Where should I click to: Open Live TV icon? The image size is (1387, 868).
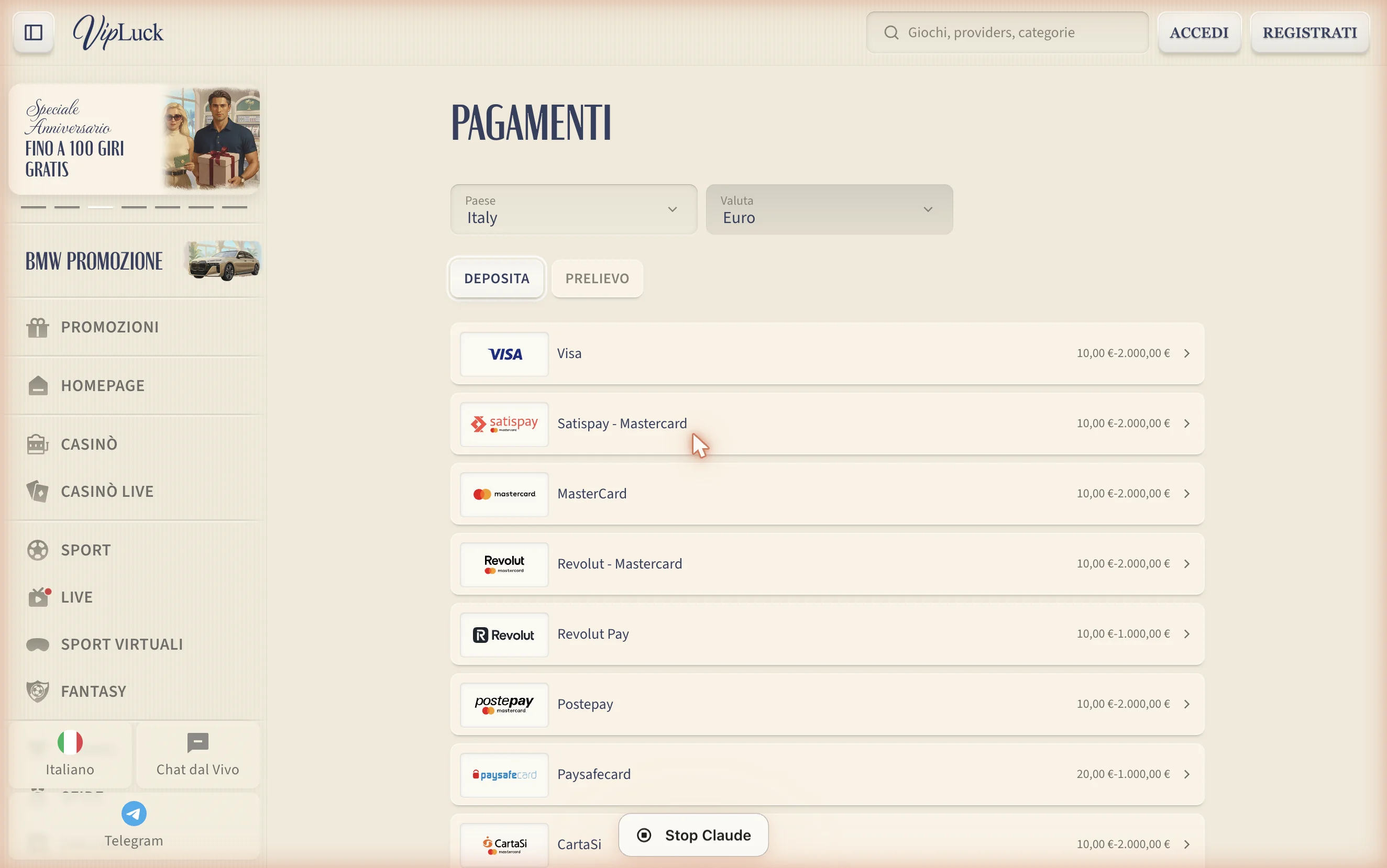(x=38, y=597)
